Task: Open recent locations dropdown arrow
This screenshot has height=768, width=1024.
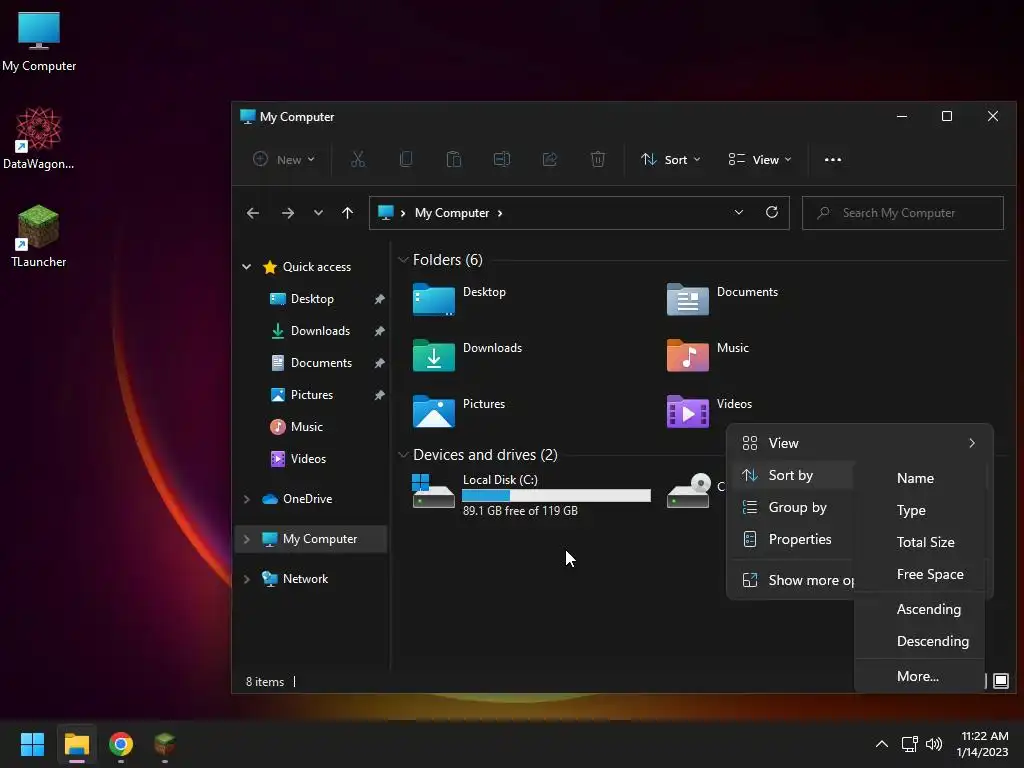Action: [x=318, y=213]
